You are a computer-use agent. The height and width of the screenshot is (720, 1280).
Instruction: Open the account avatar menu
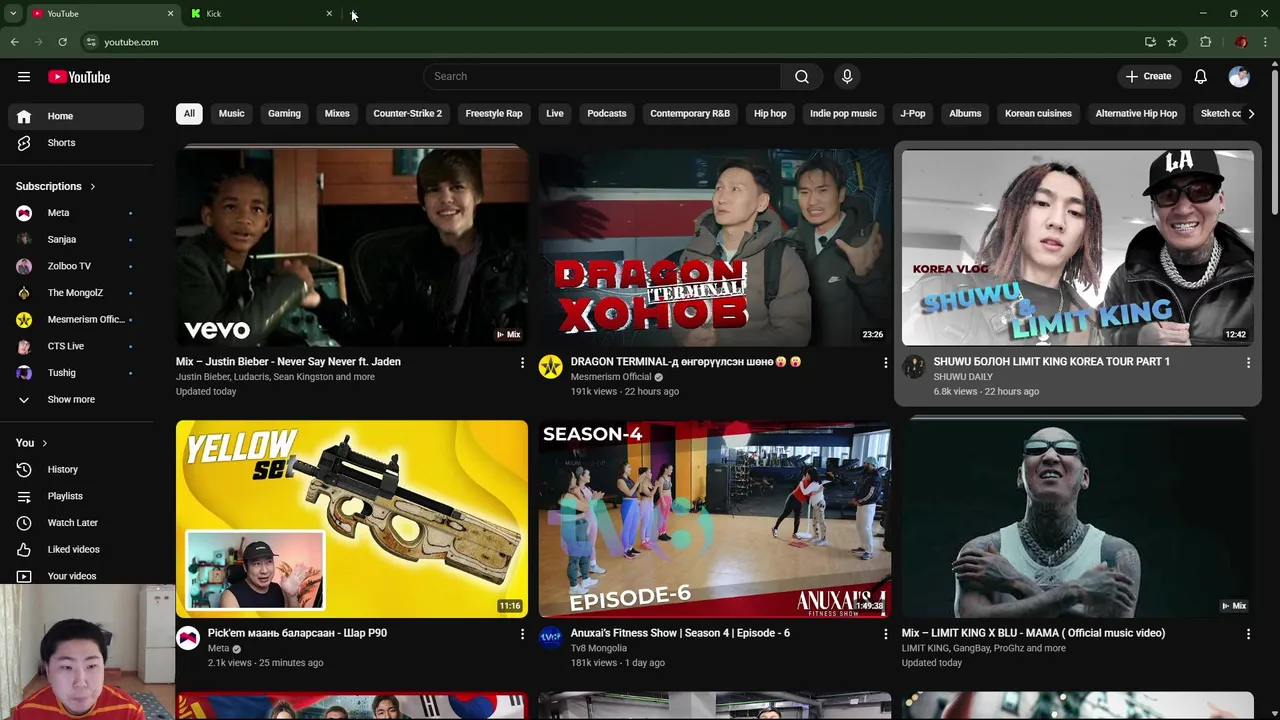tap(1239, 77)
